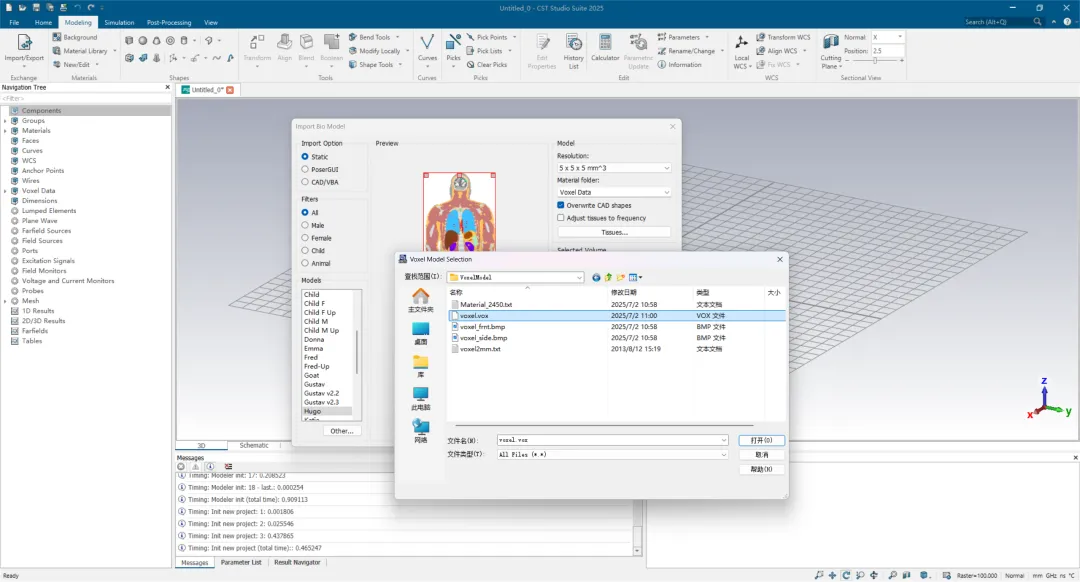Click the home folder shortcut in file dialog

(x=420, y=300)
